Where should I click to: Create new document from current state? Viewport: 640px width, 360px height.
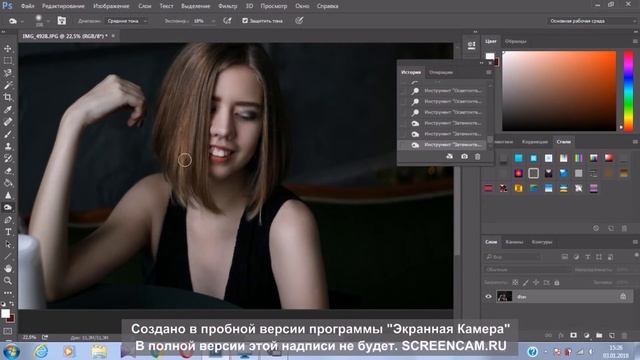point(449,156)
